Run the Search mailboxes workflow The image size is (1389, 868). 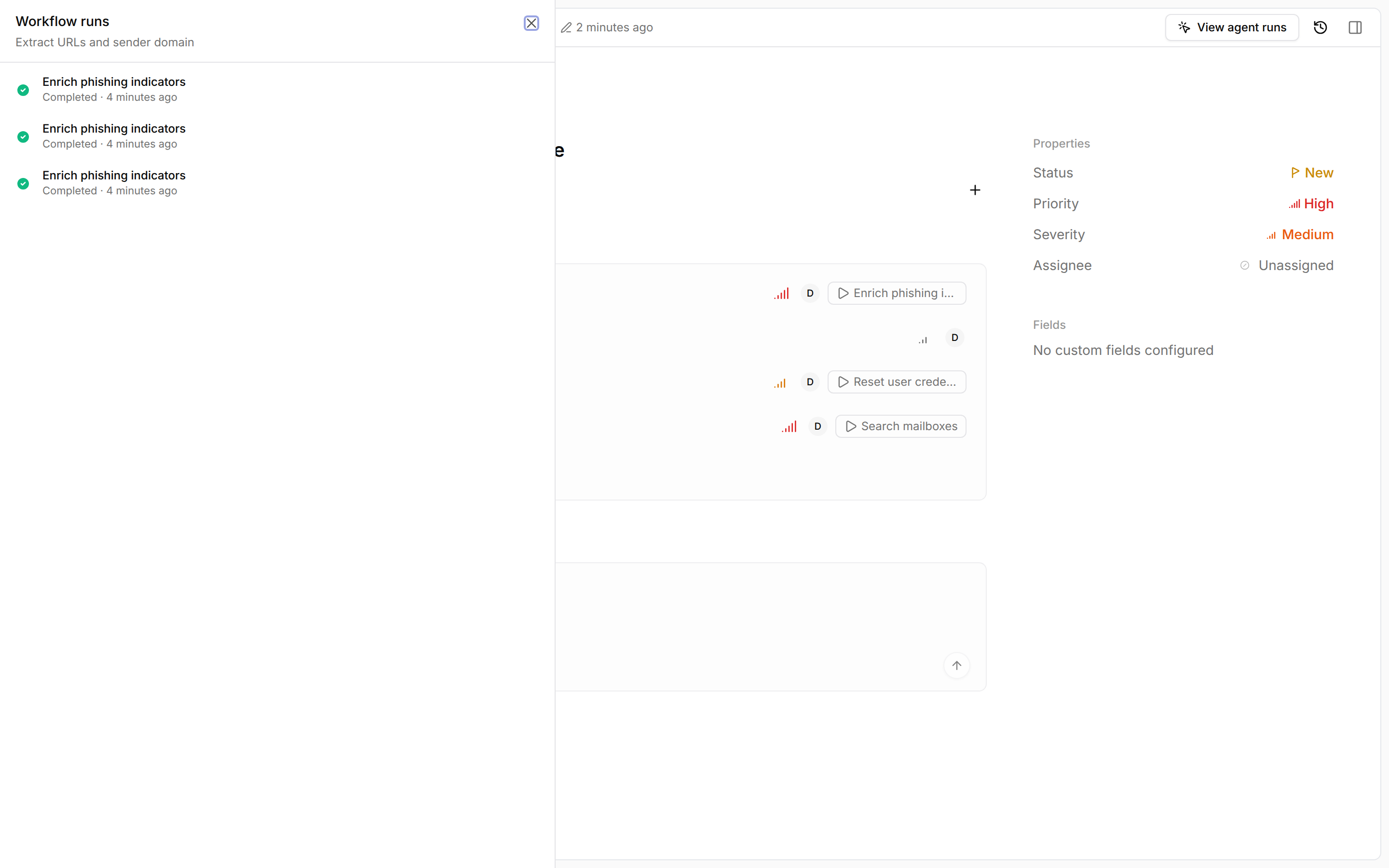point(900,427)
